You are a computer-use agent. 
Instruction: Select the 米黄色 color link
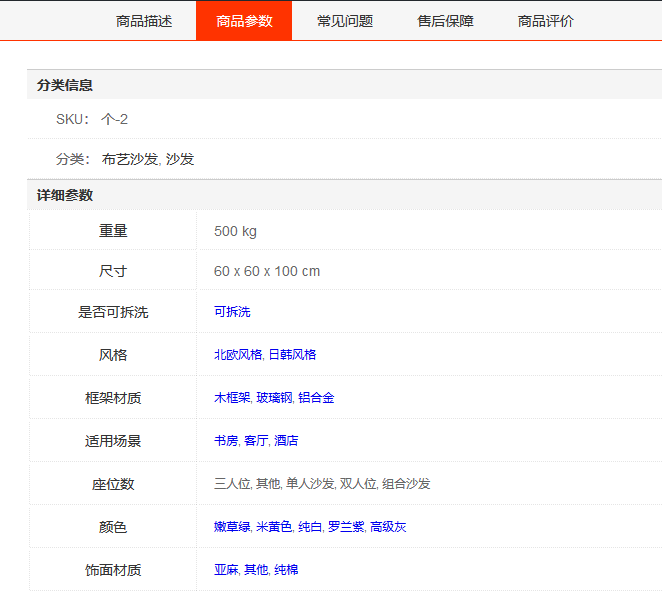[x=274, y=527]
